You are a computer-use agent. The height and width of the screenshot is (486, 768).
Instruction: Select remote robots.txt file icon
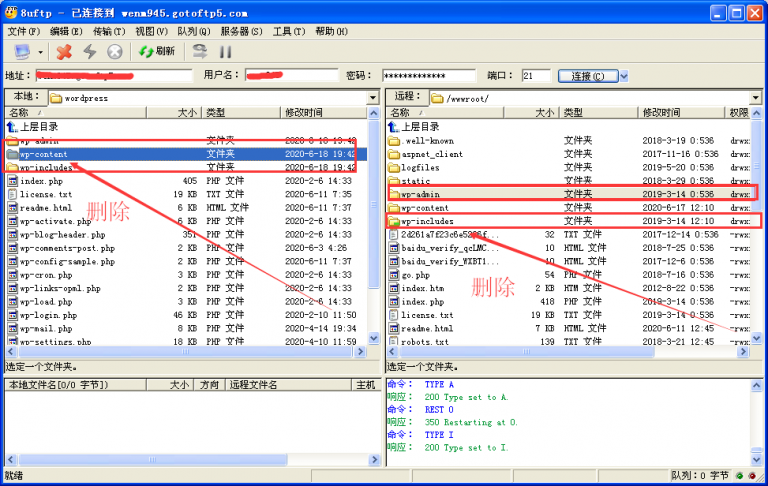click(x=394, y=341)
